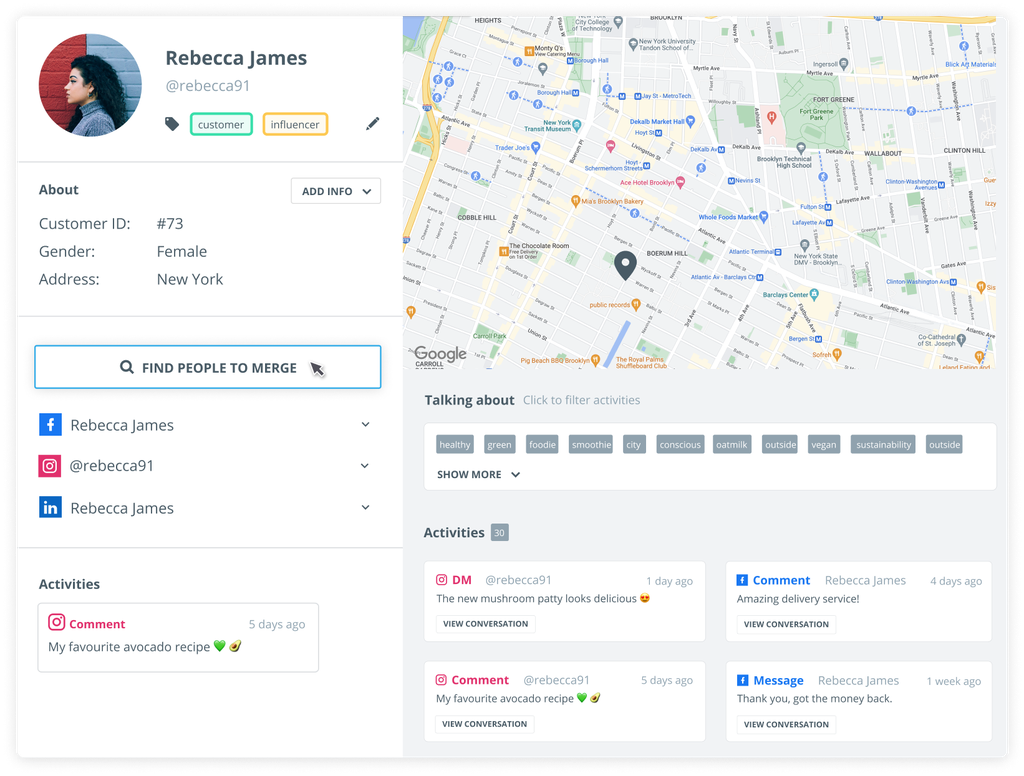Expand the Instagram @rebecca91 account row
Image resolution: width=1024 pixels, height=776 pixels.
pos(365,466)
